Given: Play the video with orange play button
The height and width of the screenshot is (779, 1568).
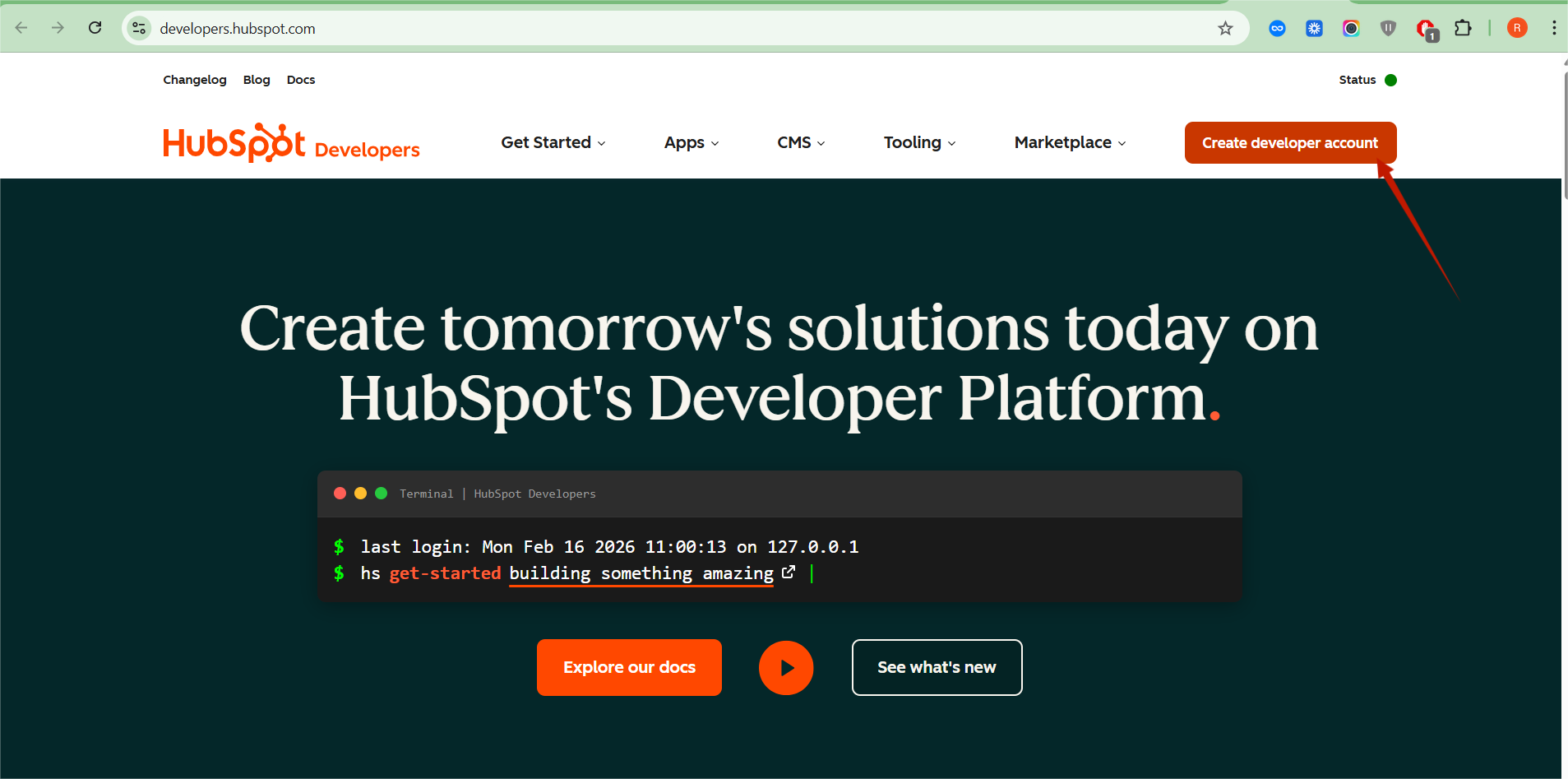Looking at the screenshot, I should pos(785,668).
